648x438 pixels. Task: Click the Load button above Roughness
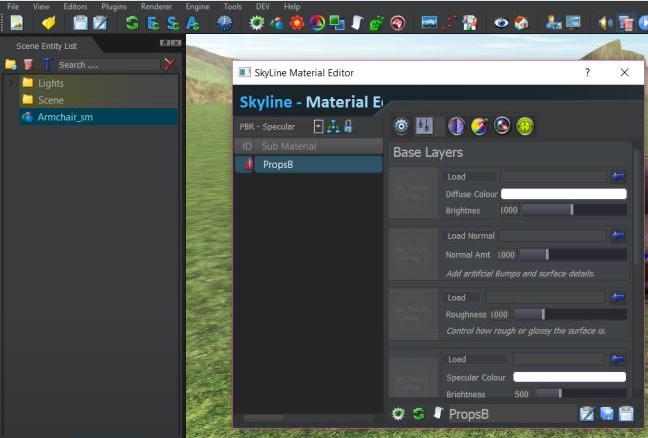pos(462,298)
